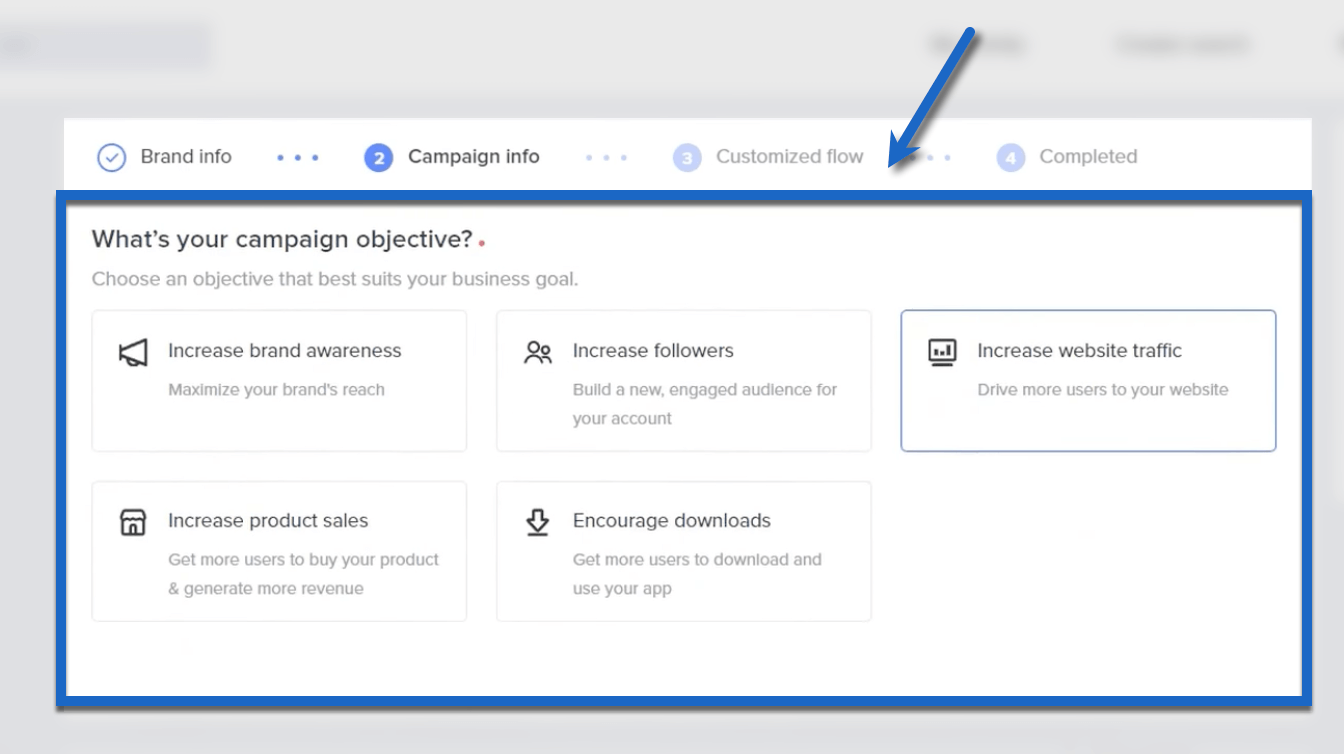Click the website traffic chart icon
The image size is (1344, 754).
tap(944, 350)
